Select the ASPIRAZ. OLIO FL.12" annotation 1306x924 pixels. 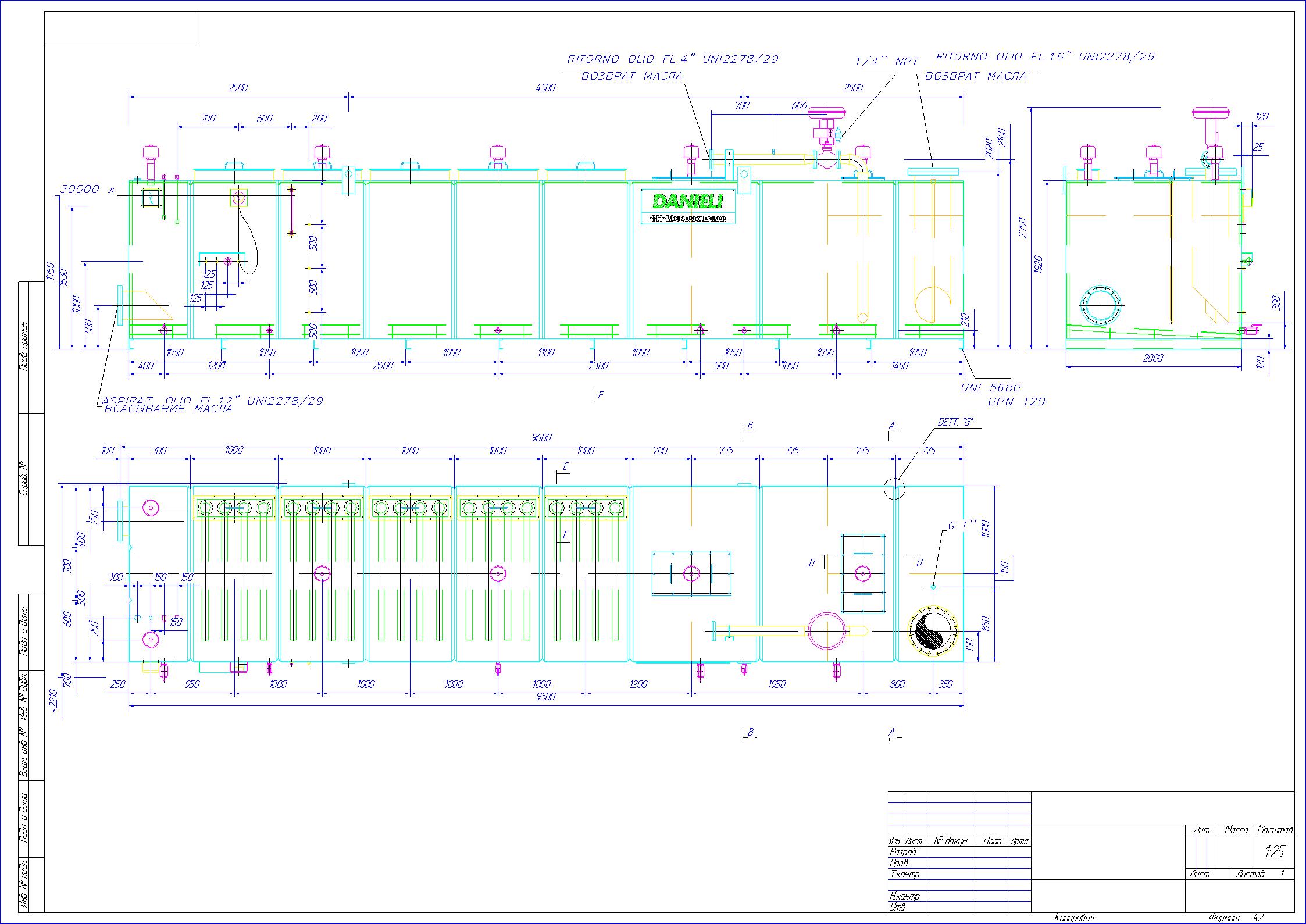click(213, 401)
